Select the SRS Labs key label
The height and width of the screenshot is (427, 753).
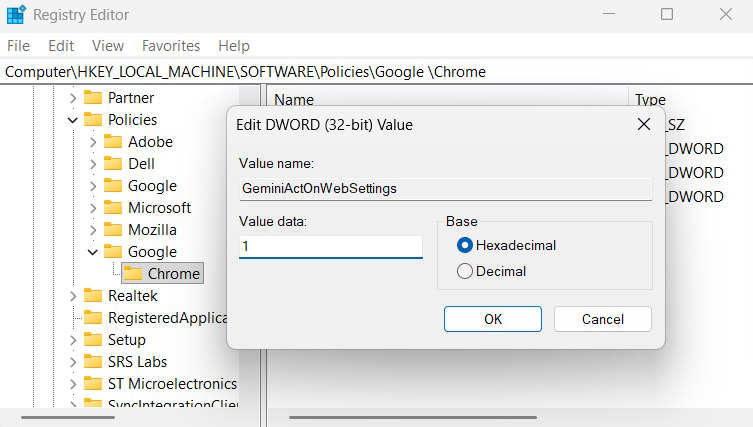pyautogui.click(x=137, y=362)
